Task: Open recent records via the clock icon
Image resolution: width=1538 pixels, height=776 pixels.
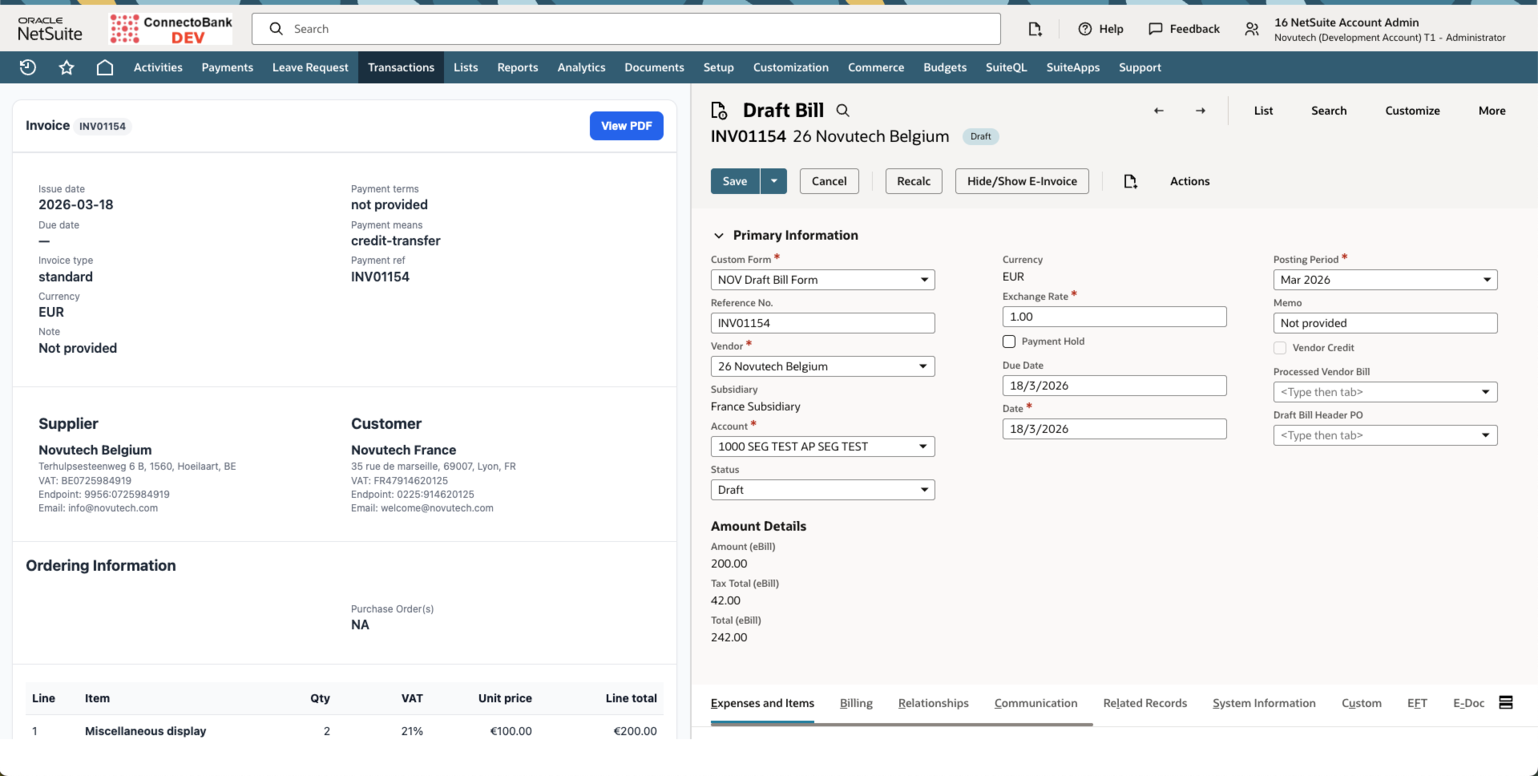Action: (27, 67)
